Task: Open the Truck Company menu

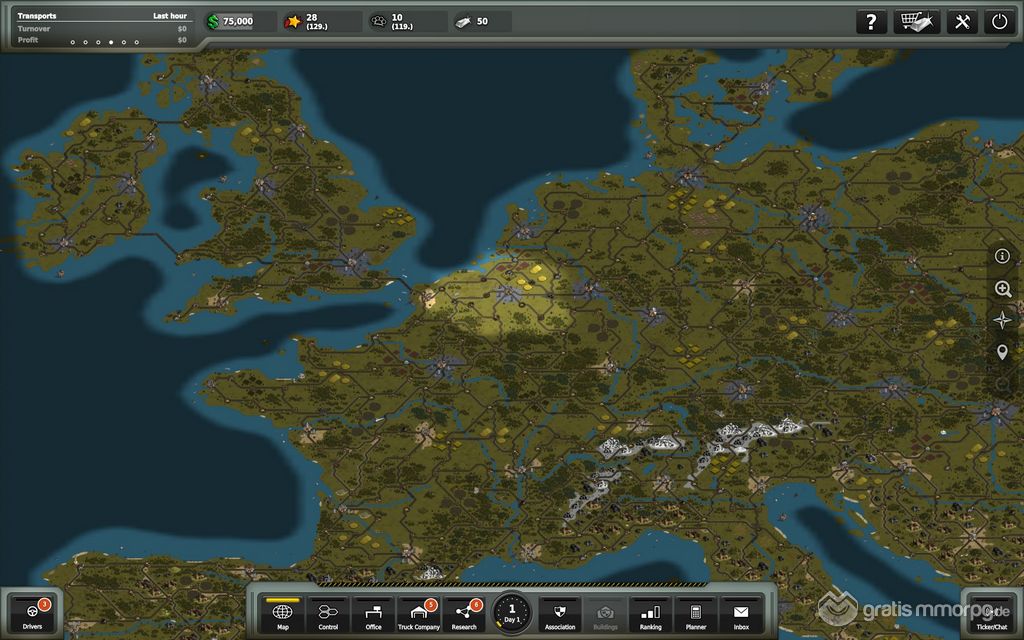Action: (419, 614)
